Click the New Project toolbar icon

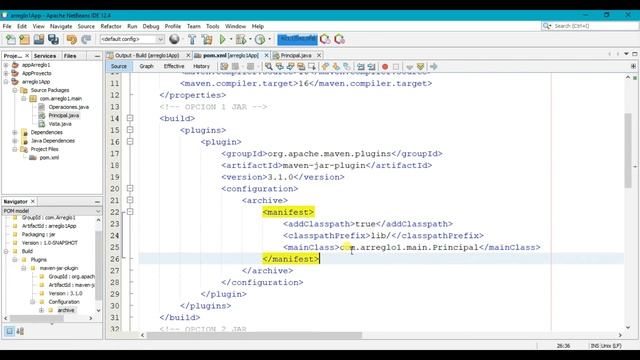click(x=24, y=39)
